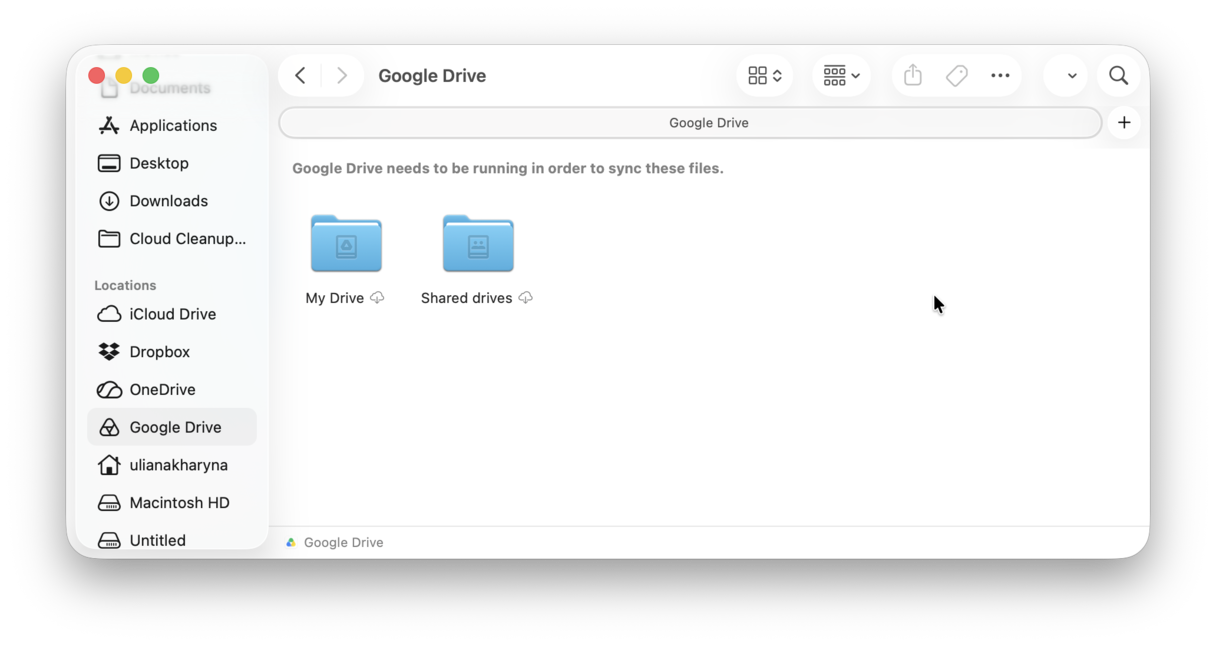Open iCloud Drive location
The width and height of the screenshot is (1216, 646).
coord(172,314)
